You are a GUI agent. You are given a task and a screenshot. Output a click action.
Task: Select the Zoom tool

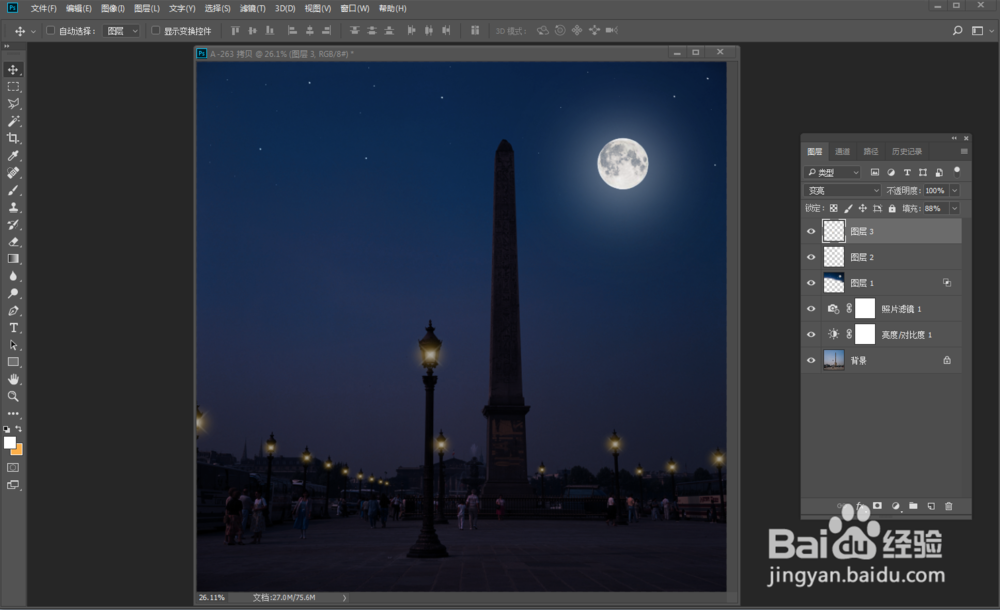click(13, 397)
